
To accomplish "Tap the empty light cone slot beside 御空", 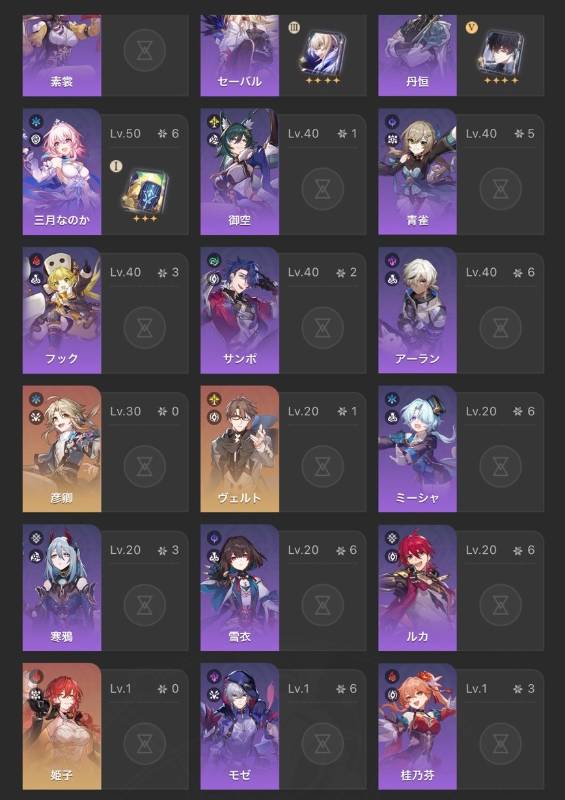I will [323, 189].
